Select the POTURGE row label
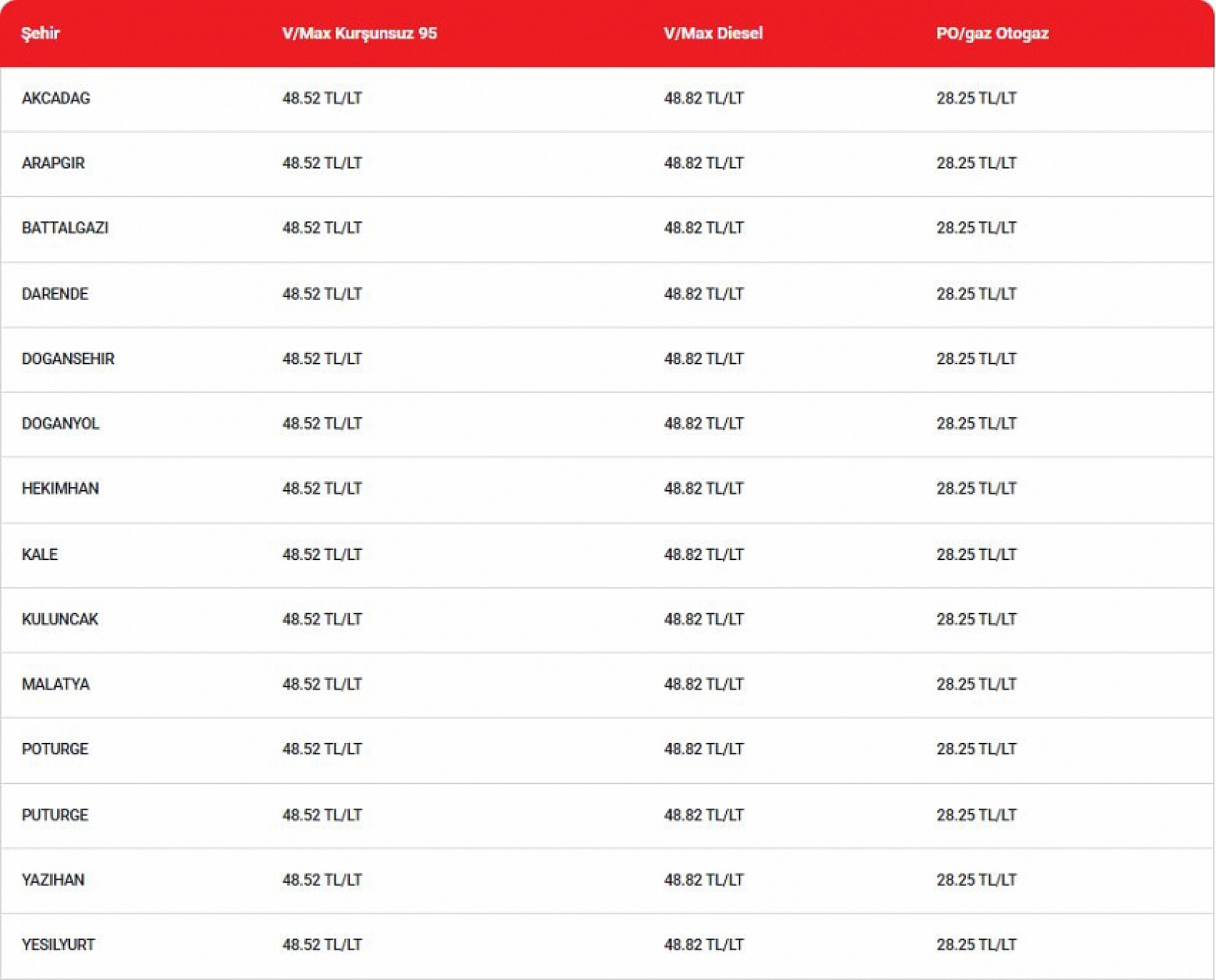The height and width of the screenshot is (980, 1216). (55, 749)
